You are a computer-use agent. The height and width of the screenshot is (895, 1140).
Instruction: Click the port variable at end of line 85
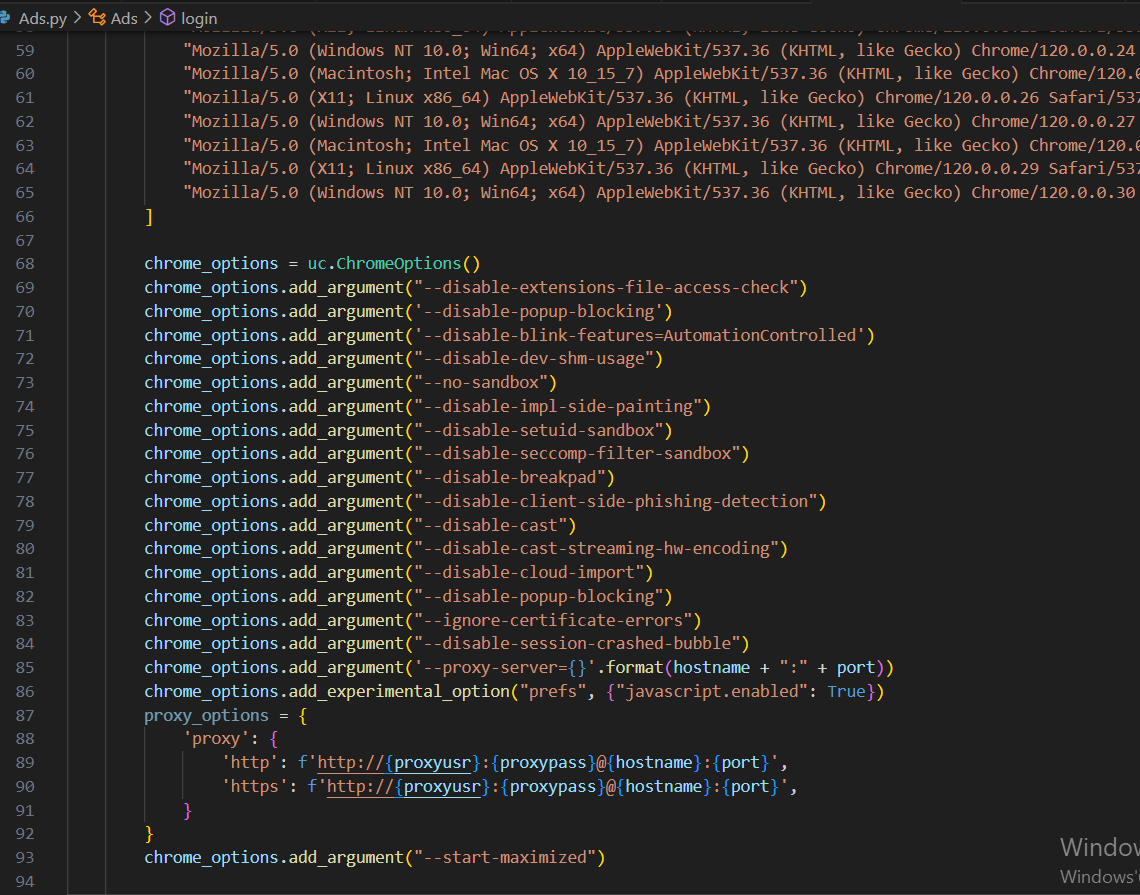(856, 667)
